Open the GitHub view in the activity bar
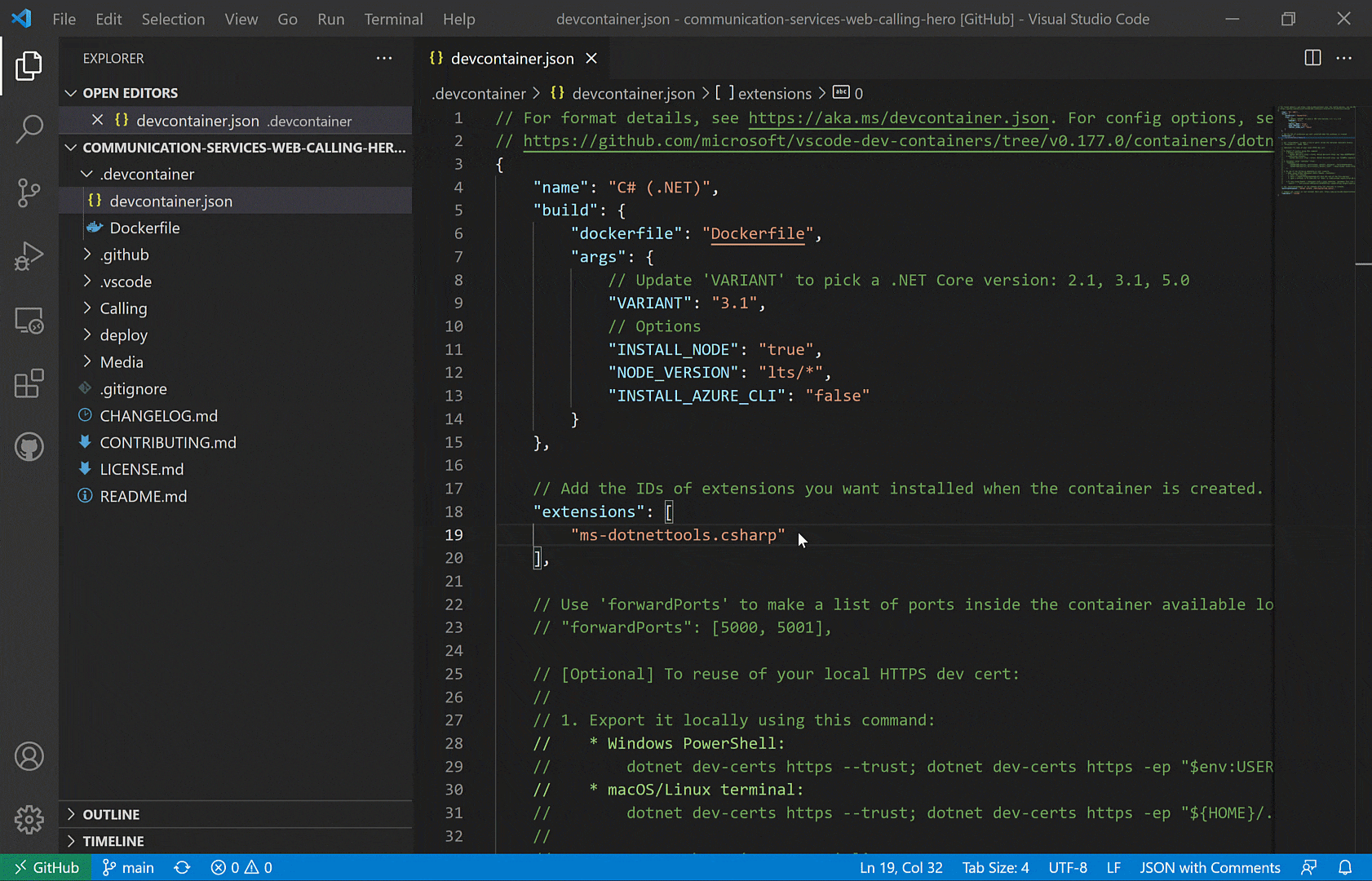 tap(29, 447)
